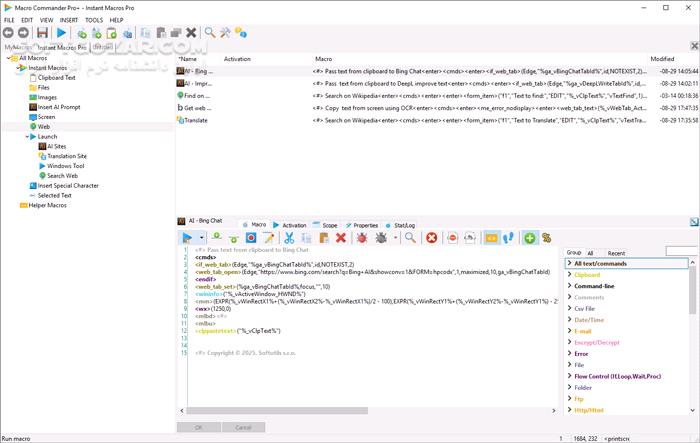The image size is (700, 443).
Task: Click the back arrow navigation icon
Action: [x=8, y=33]
